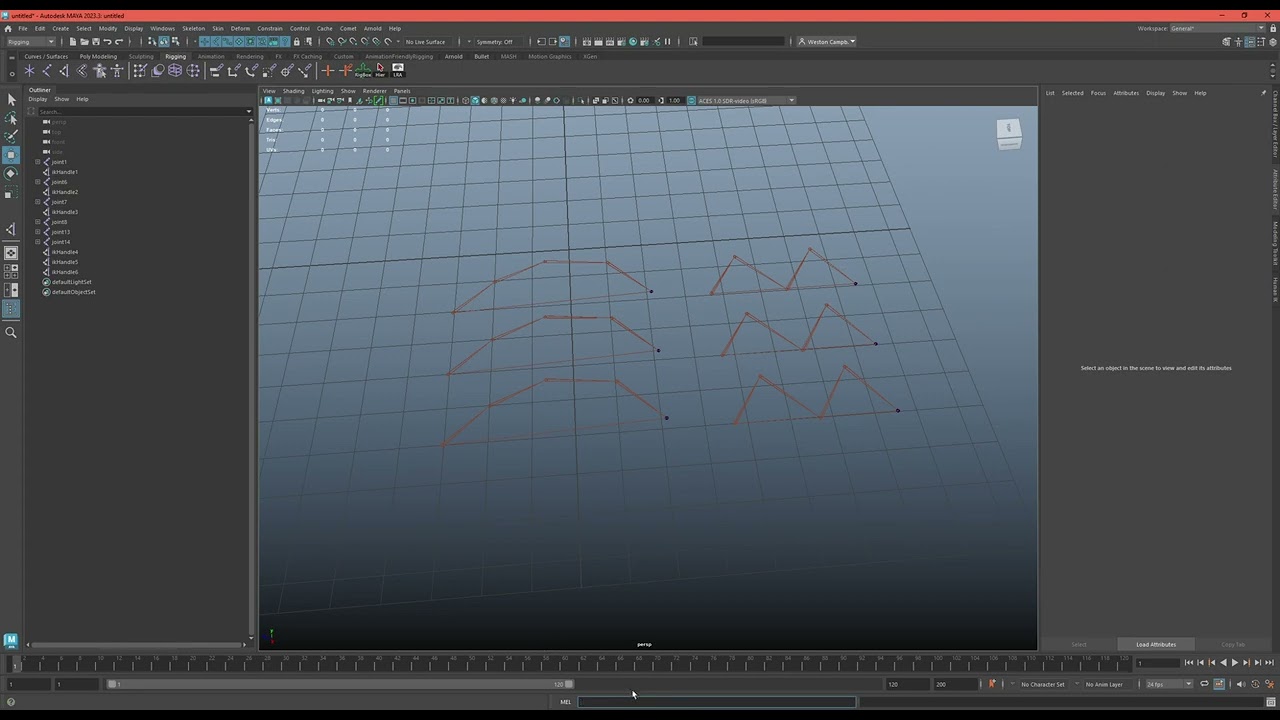The width and height of the screenshot is (1280, 720).
Task: Switch to four-view pane layout
Action: (x=11, y=271)
